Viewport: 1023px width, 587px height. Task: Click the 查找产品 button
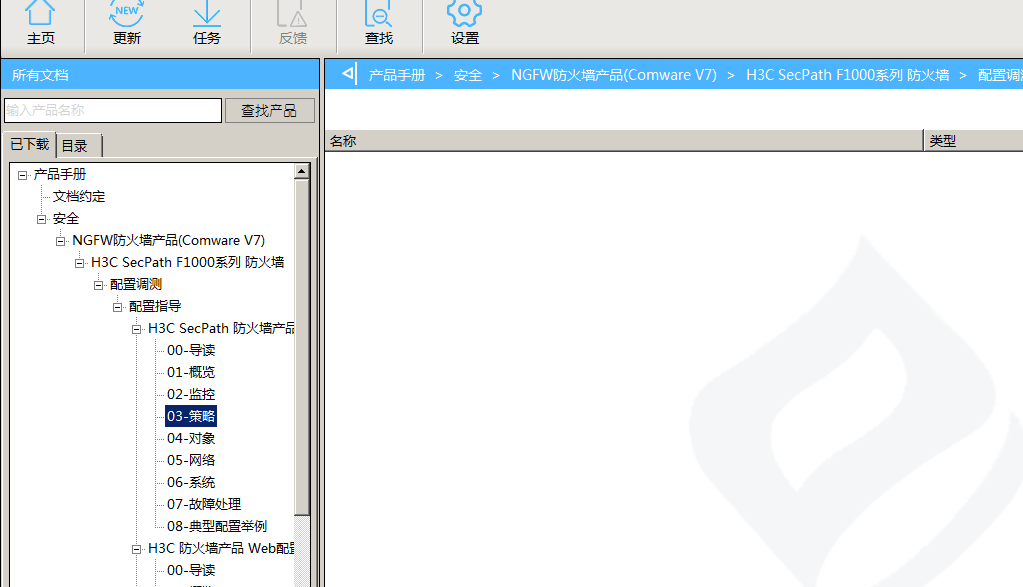coord(269,110)
